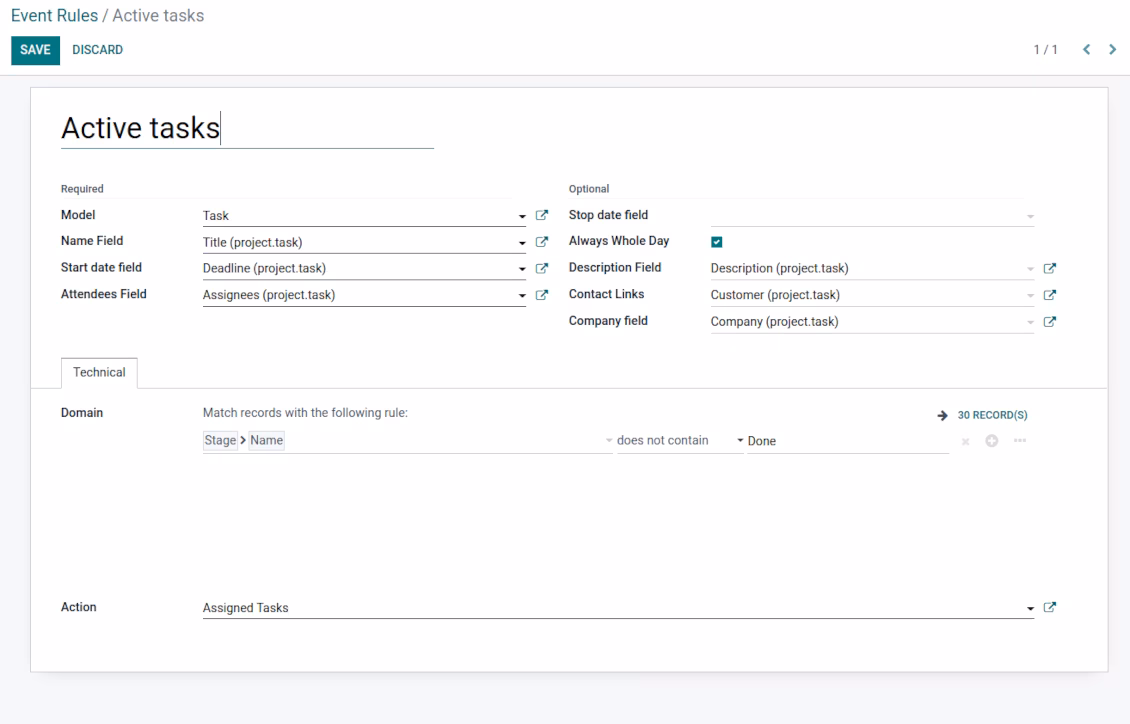Open external link for Description Field
The image size is (1130, 724).
click(1050, 268)
